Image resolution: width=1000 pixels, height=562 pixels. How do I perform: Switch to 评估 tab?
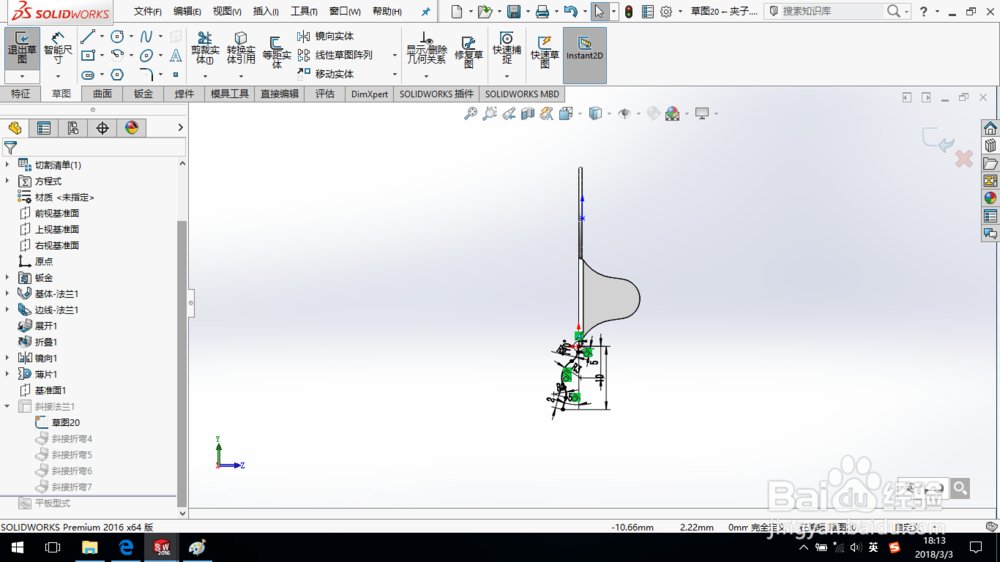[x=325, y=94]
